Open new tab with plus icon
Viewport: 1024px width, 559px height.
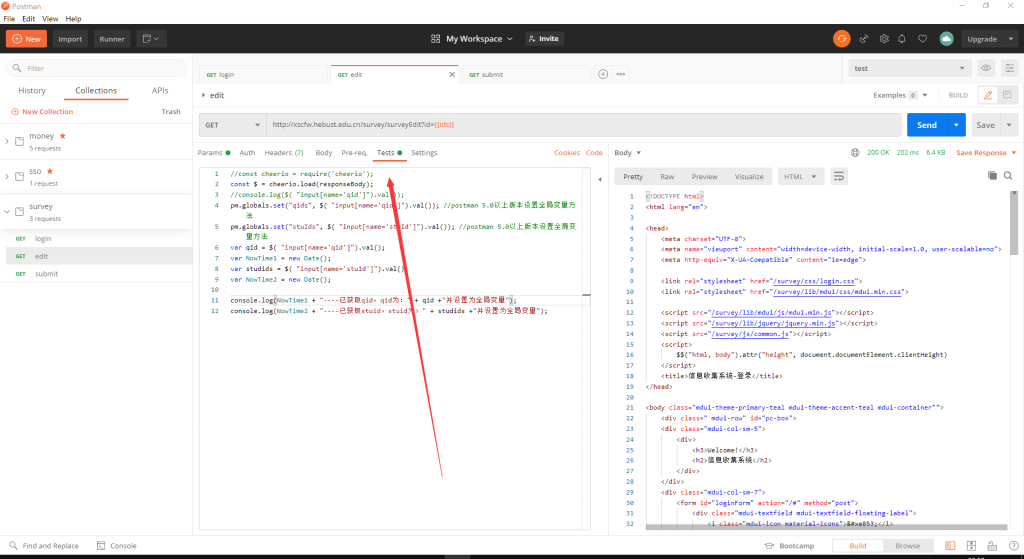pos(603,74)
